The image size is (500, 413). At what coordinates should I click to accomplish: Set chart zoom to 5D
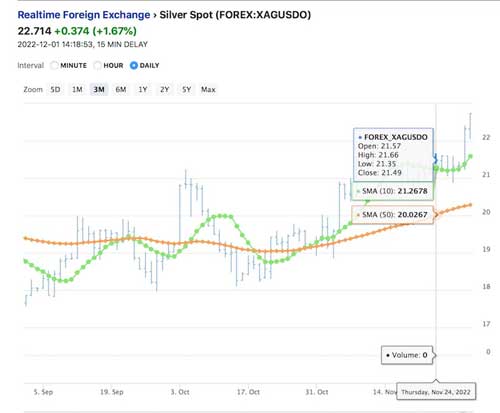(x=55, y=89)
